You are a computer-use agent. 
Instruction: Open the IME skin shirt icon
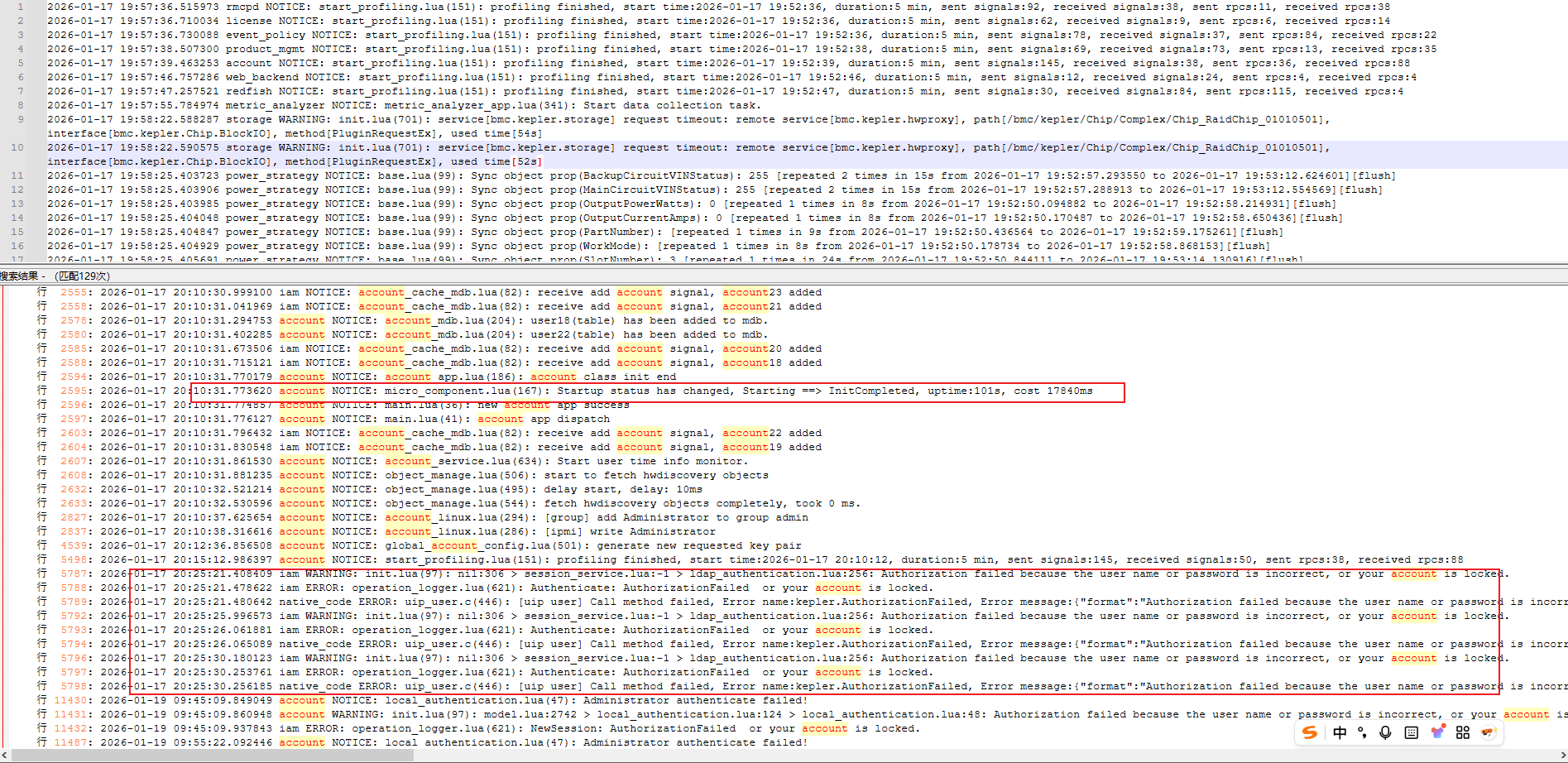(x=1438, y=732)
